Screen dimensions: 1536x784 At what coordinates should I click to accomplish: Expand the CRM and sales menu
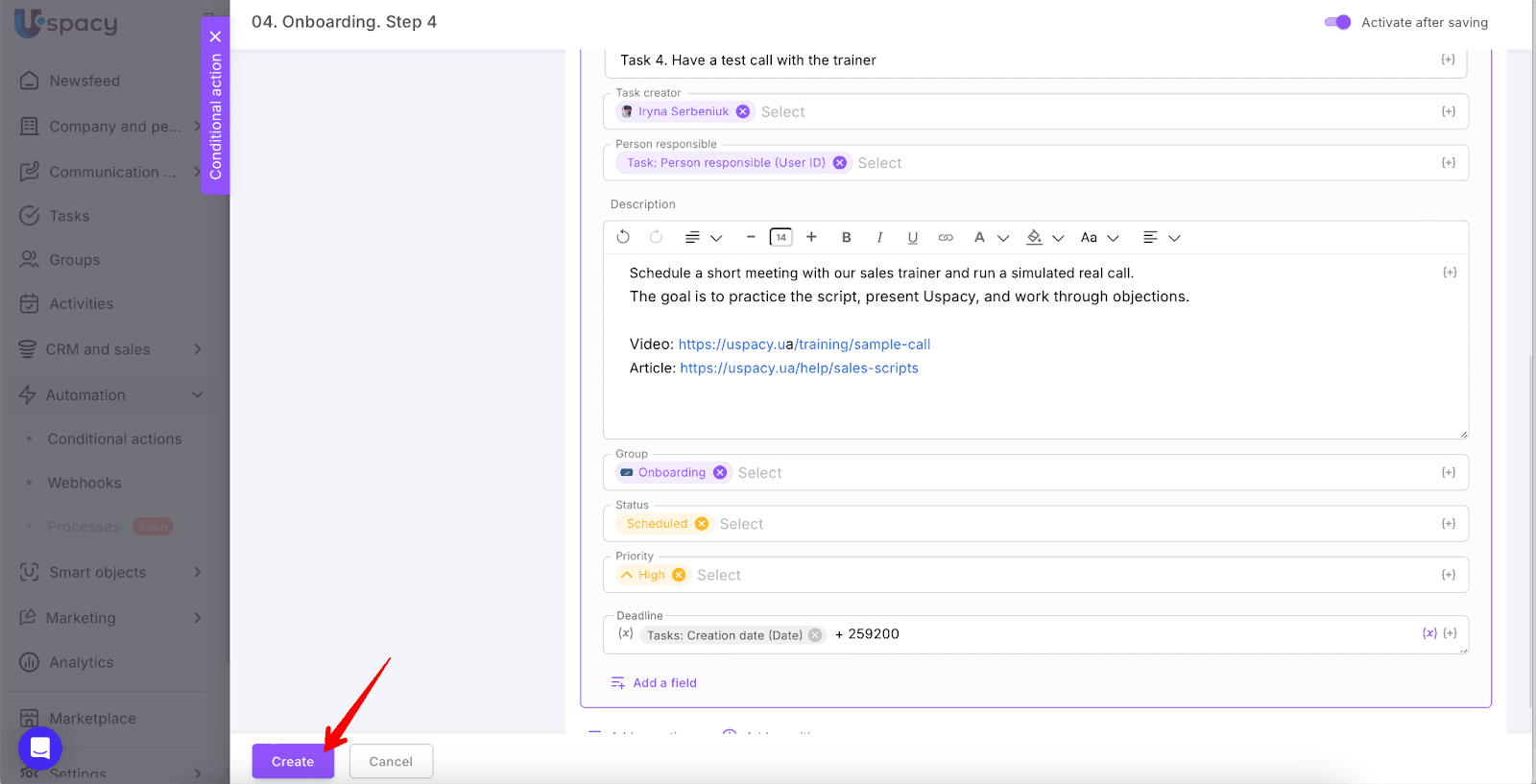click(198, 349)
